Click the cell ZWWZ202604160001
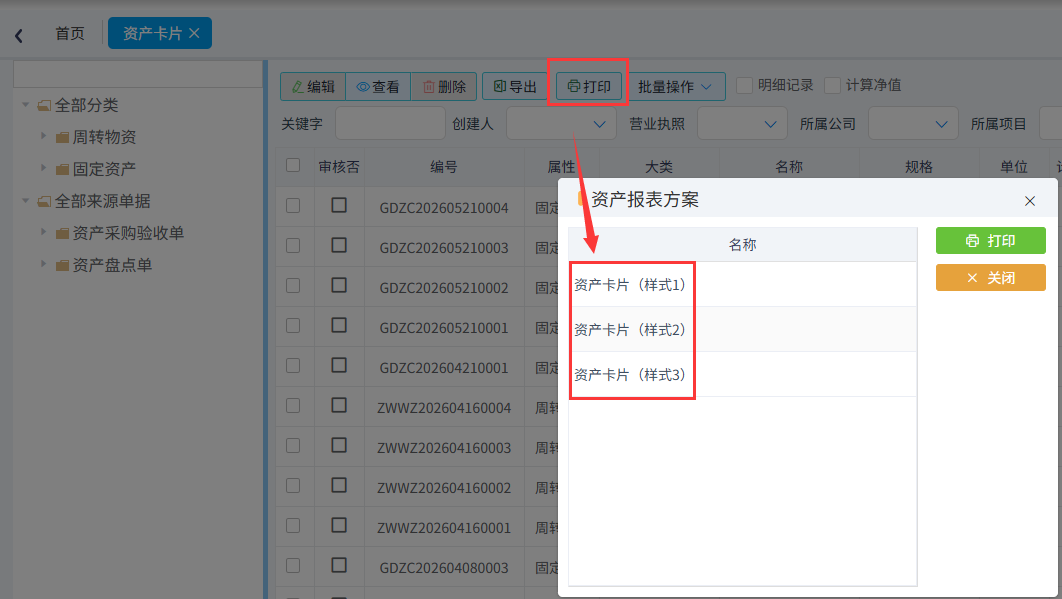 pos(444,528)
